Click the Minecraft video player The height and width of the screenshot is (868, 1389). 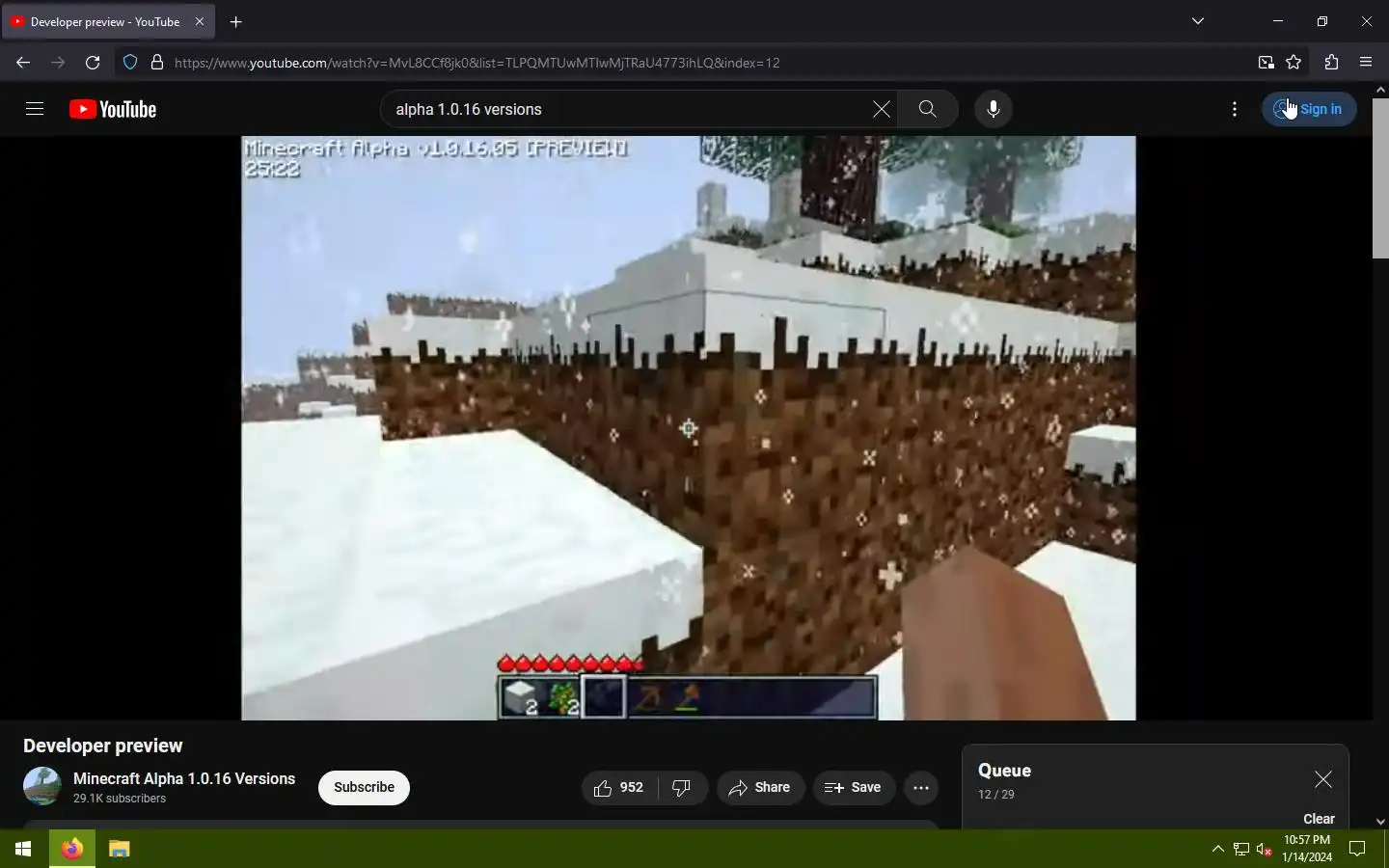click(x=689, y=428)
